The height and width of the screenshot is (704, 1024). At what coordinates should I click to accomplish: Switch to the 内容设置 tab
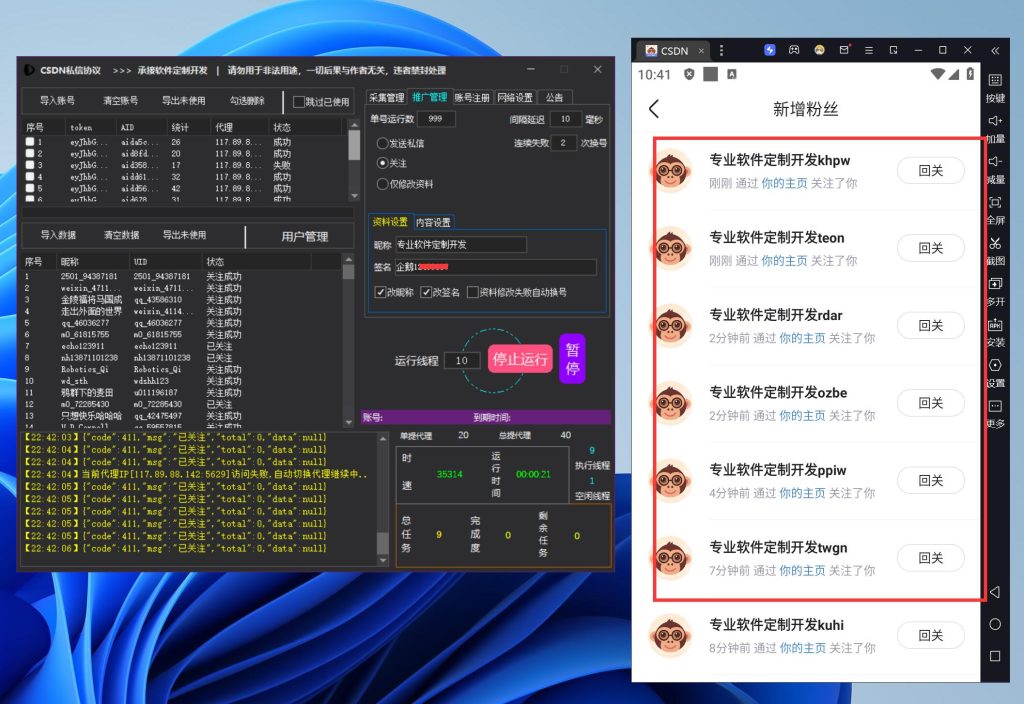[433, 222]
